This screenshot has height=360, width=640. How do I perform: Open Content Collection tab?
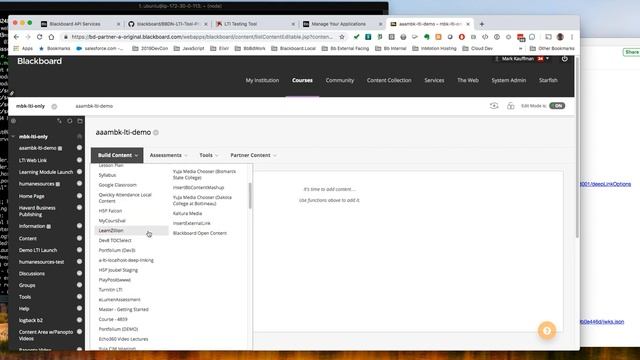click(389, 80)
